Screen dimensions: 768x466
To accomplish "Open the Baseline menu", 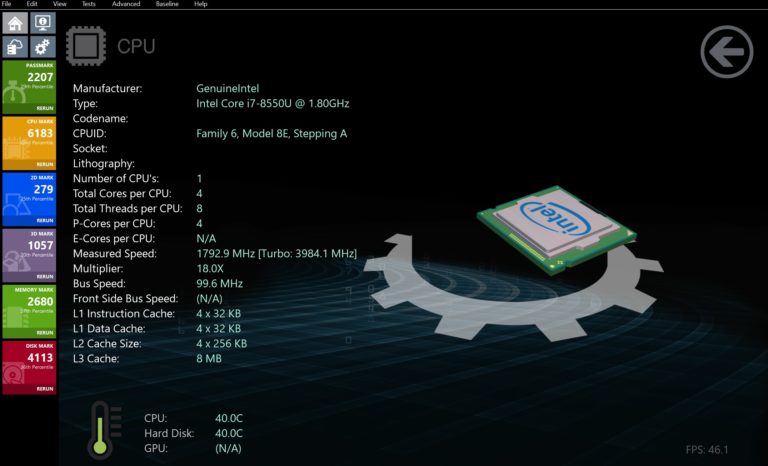I will pos(167,4).
